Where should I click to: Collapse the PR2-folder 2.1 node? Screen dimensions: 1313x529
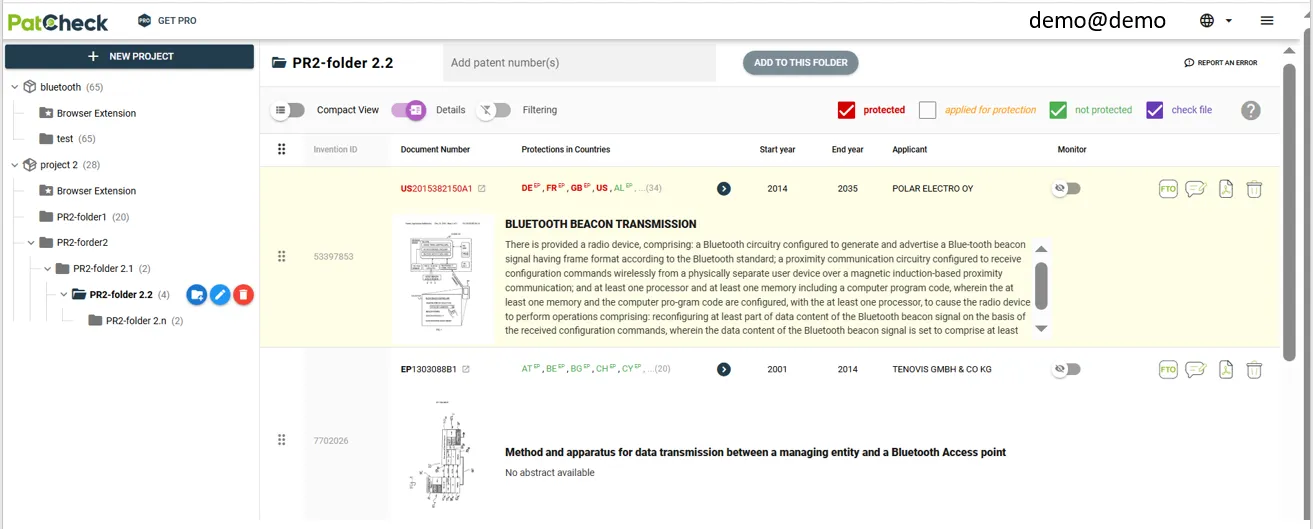[x=47, y=269]
